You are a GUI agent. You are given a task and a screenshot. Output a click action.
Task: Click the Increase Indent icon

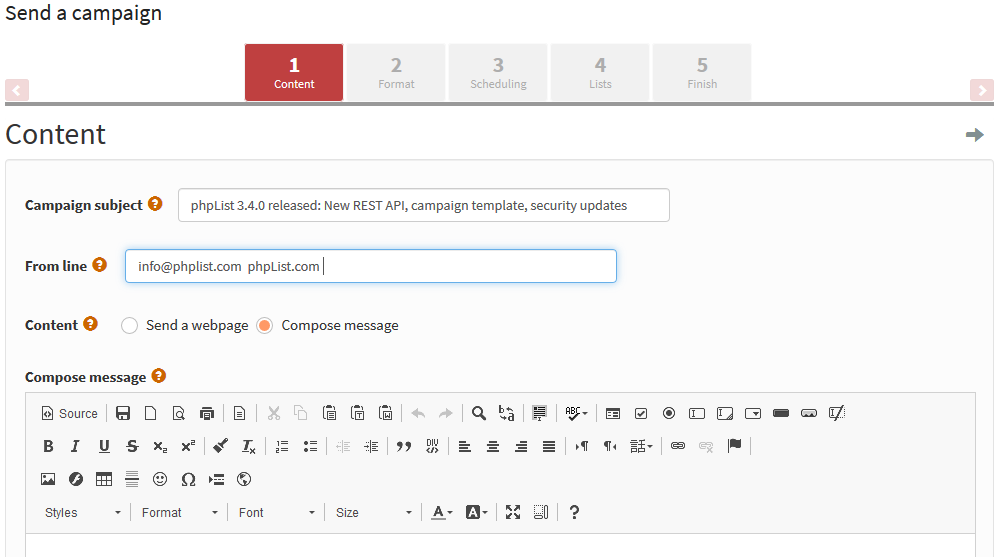click(371, 446)
